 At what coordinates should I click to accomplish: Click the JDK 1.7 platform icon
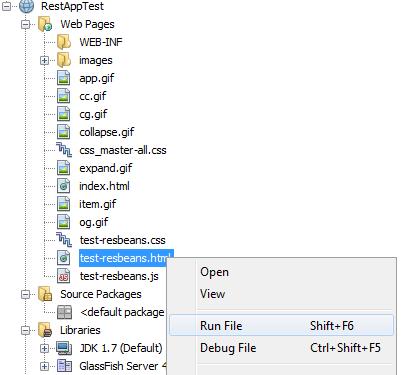[64, 348]
